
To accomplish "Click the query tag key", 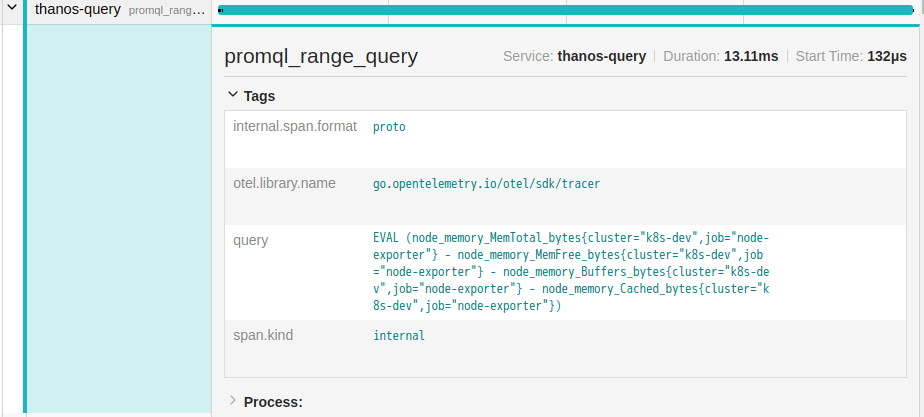I will click(250, 240).
